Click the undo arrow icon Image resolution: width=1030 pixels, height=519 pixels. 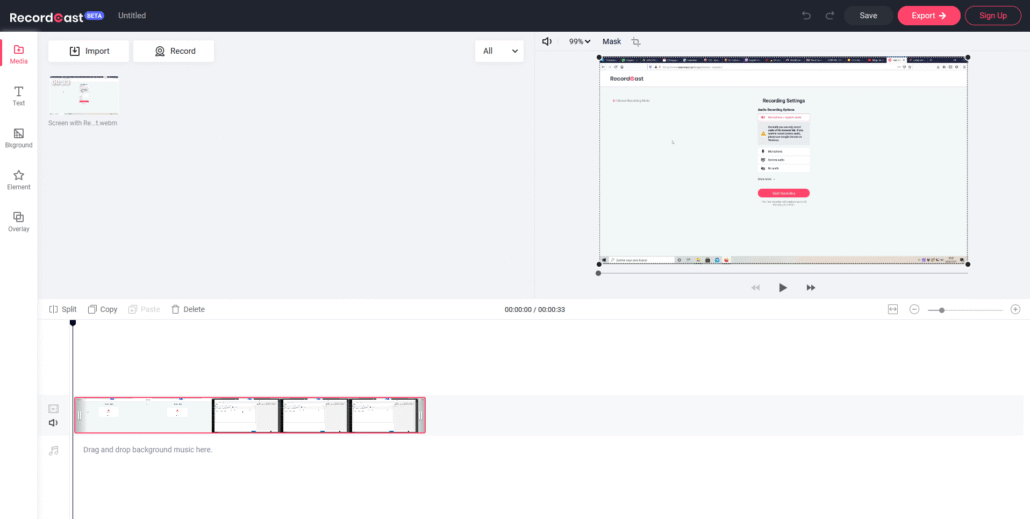pyautogui.click(x=807, y=15)
